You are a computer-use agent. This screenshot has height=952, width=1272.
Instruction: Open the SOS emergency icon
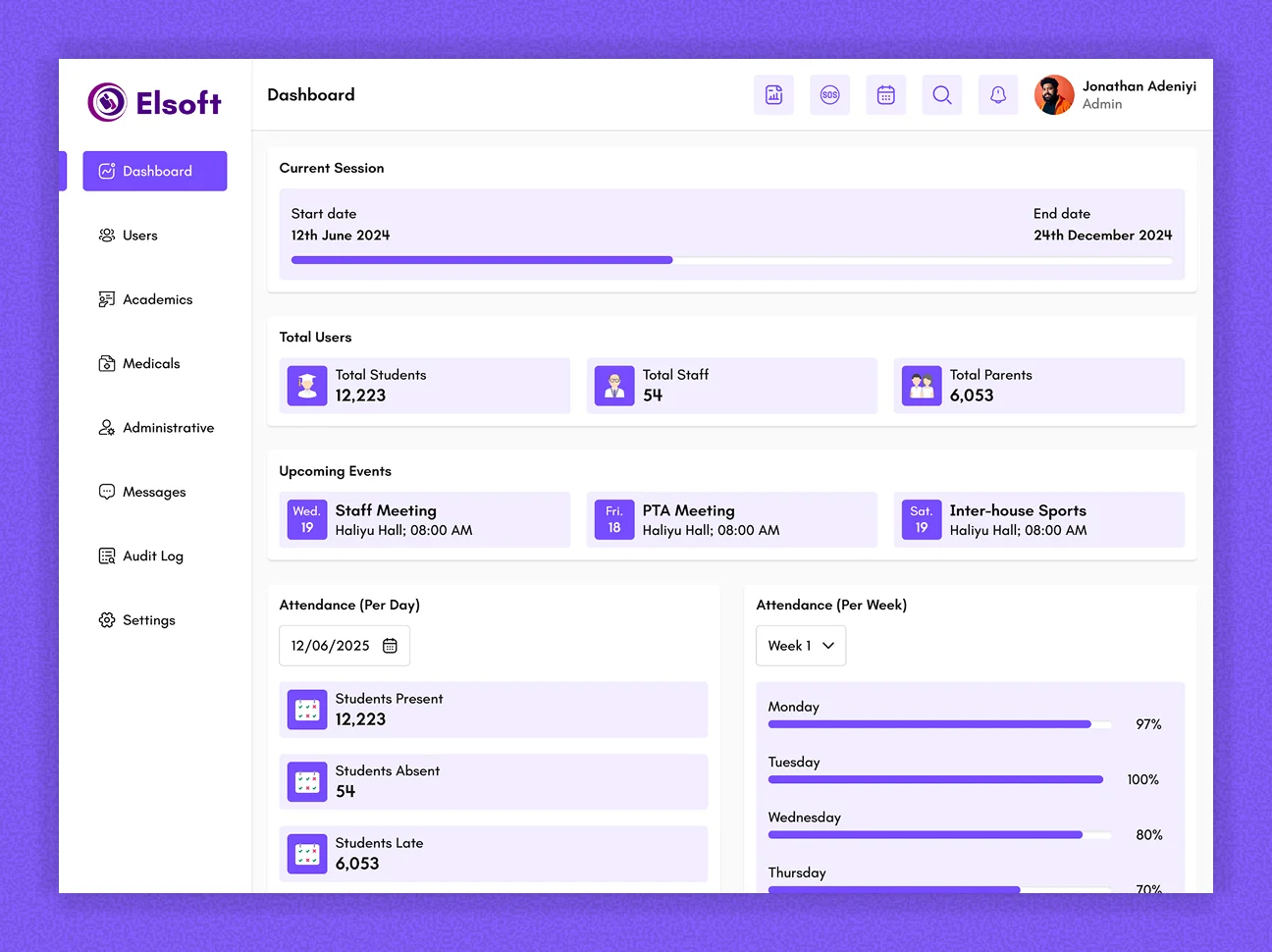click(x=829, y=94)
